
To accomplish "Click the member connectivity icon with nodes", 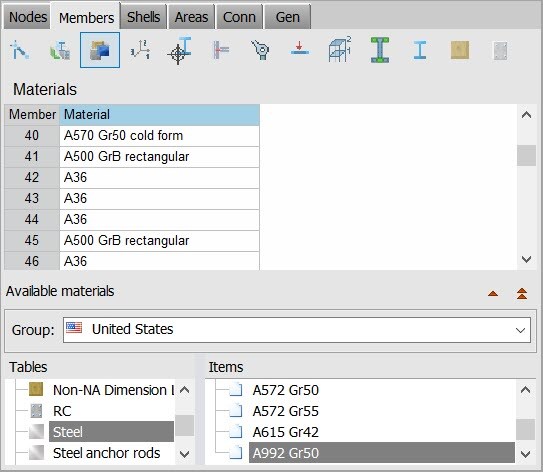I will point(20,50).
